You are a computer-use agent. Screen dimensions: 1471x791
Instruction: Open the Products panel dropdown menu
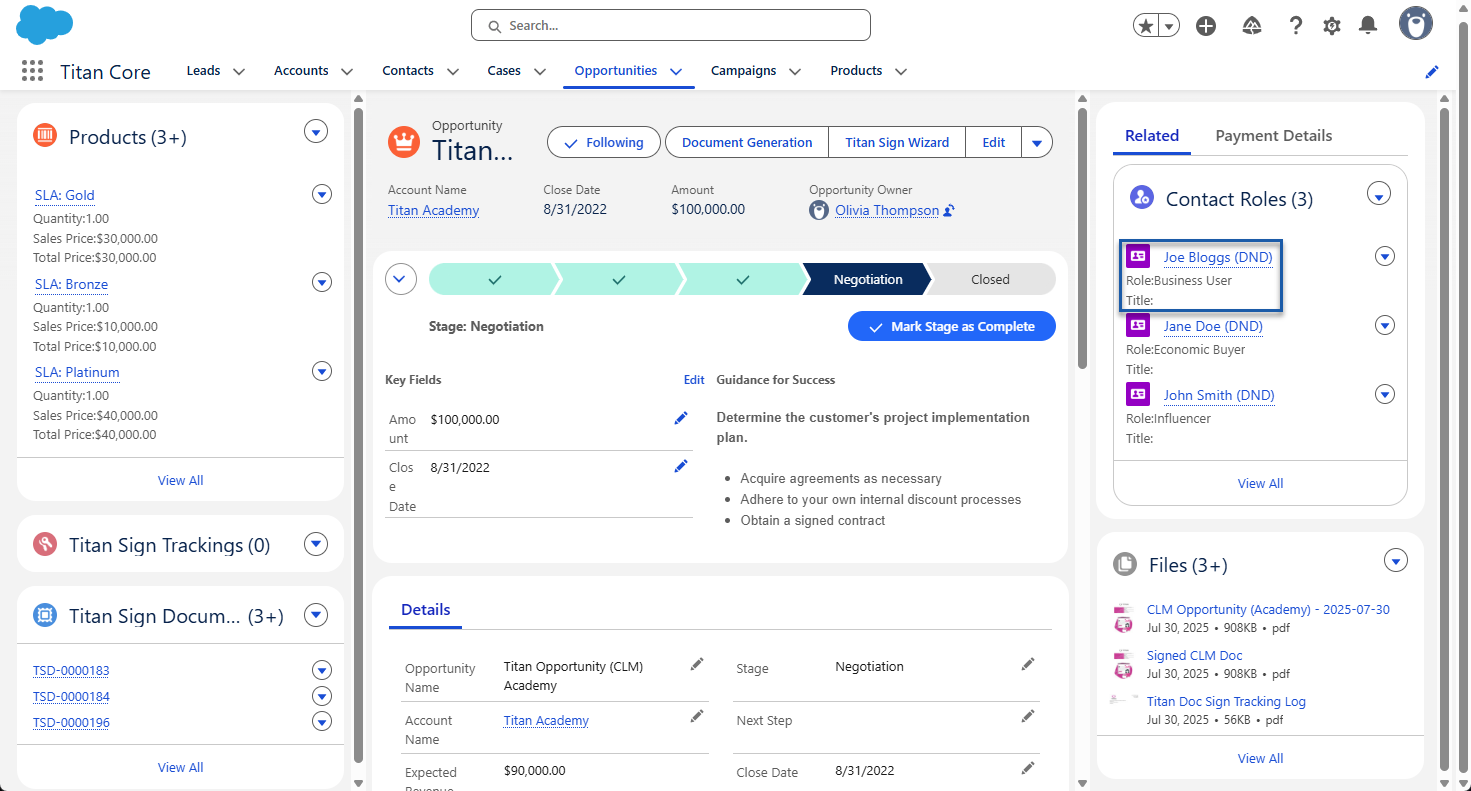(316, 131)
